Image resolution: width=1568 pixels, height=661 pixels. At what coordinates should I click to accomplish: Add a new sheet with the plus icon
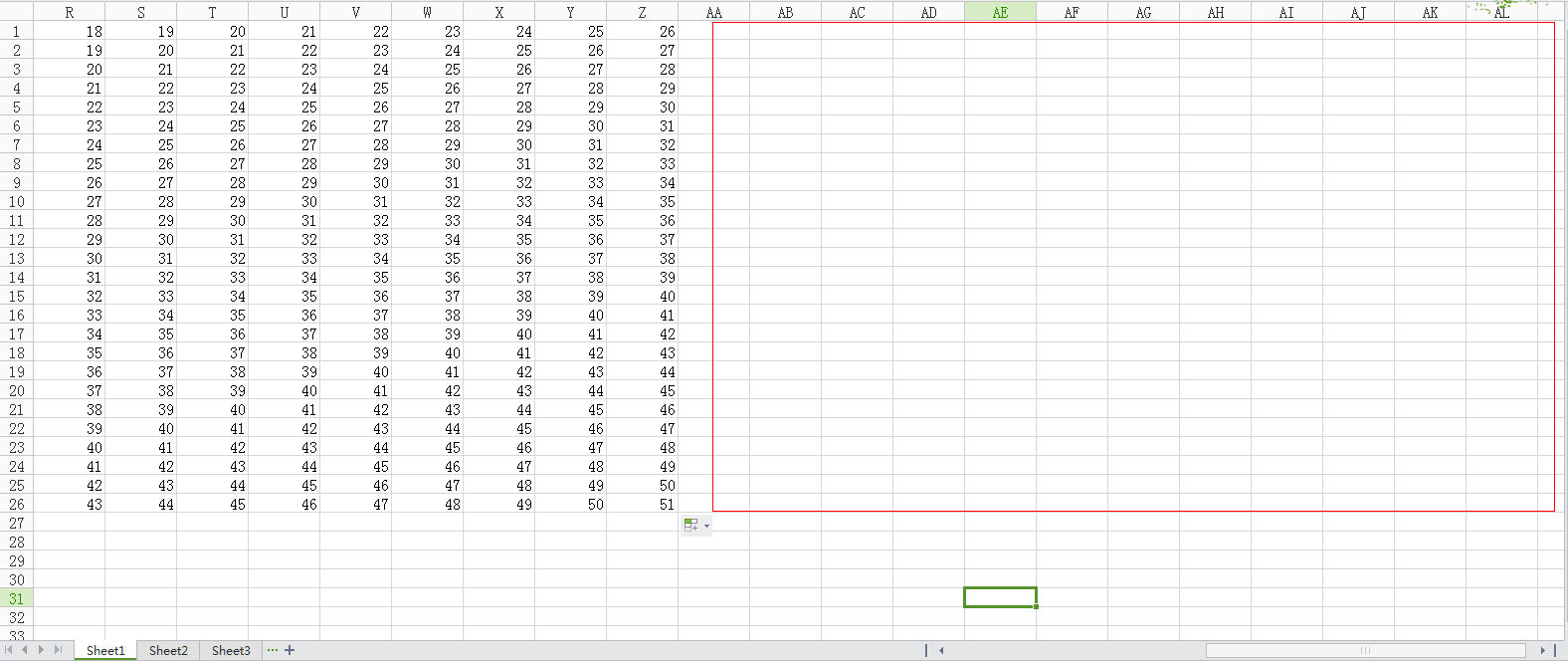pyautogui.click(x=290, y=650)
